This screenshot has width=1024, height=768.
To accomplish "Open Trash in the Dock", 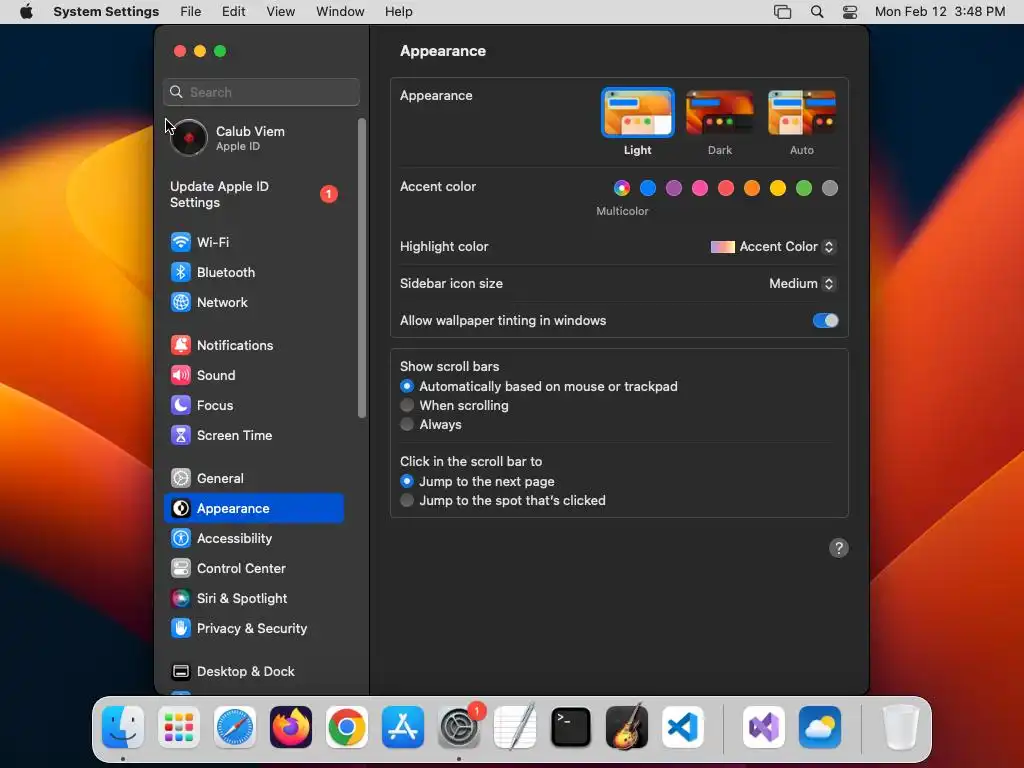I will pyautogui.click(x=901, y=727).
